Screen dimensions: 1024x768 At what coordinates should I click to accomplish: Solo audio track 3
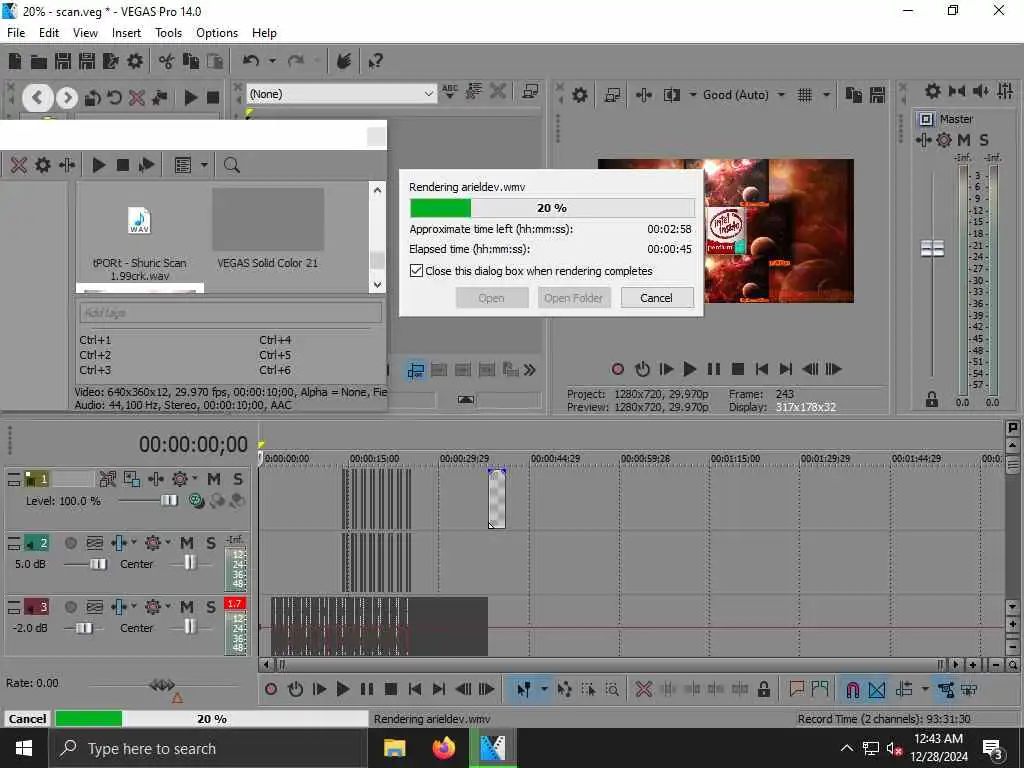(211, 607)
